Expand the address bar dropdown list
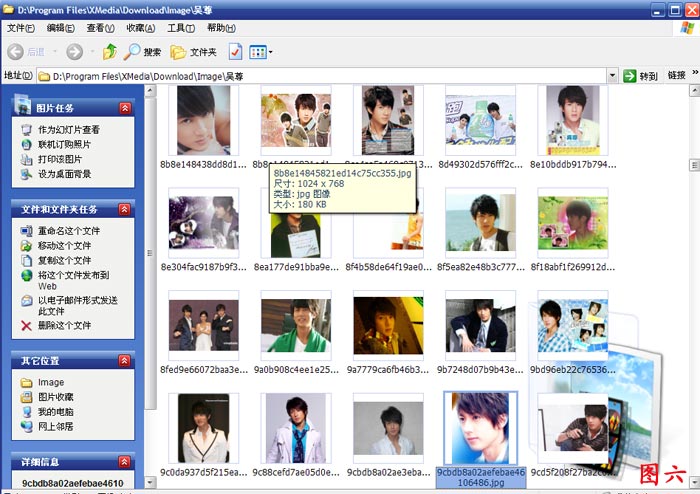This screenshot has width=700, height=494. pos(612,76)
